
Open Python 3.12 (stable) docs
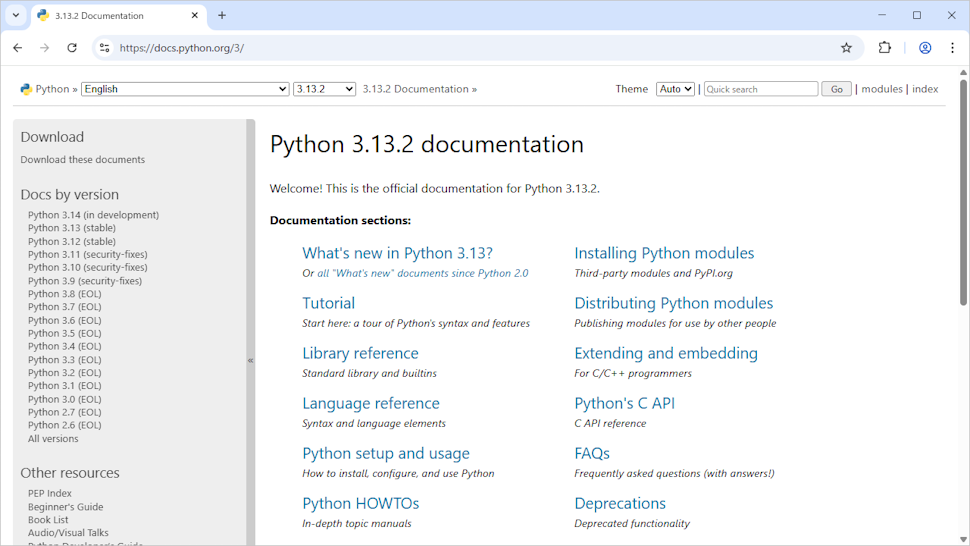[72, 241]
